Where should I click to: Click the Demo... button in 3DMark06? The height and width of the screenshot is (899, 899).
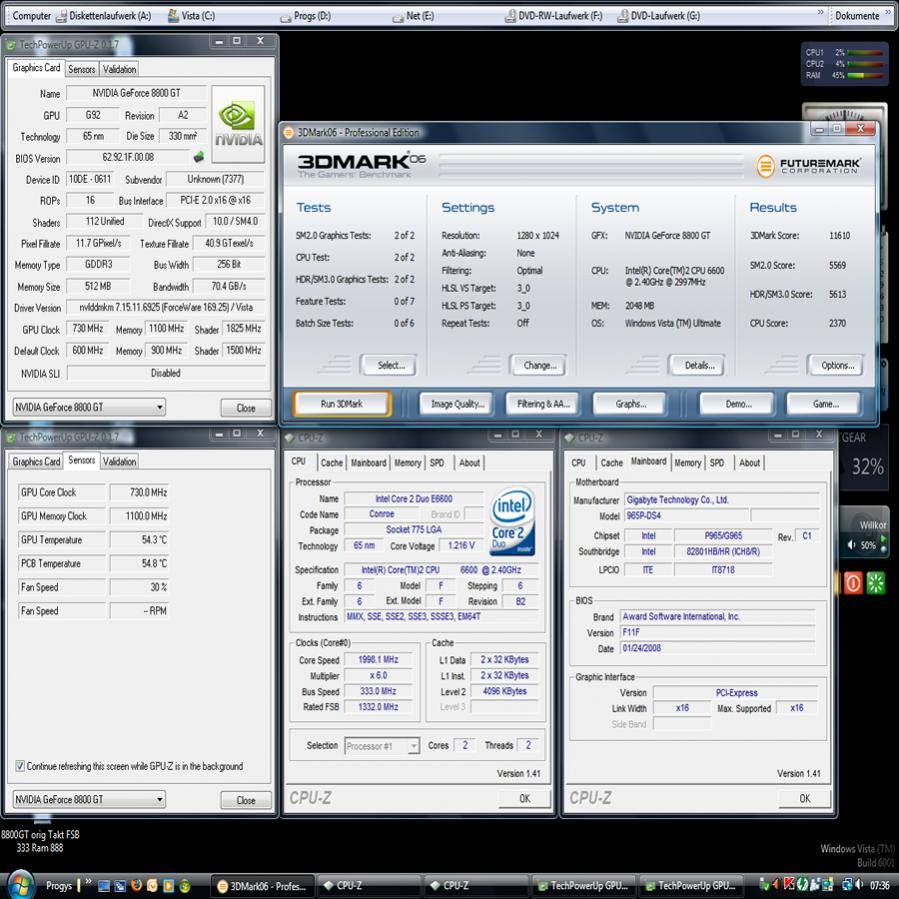pyautogui.click(x=738, y=404)
